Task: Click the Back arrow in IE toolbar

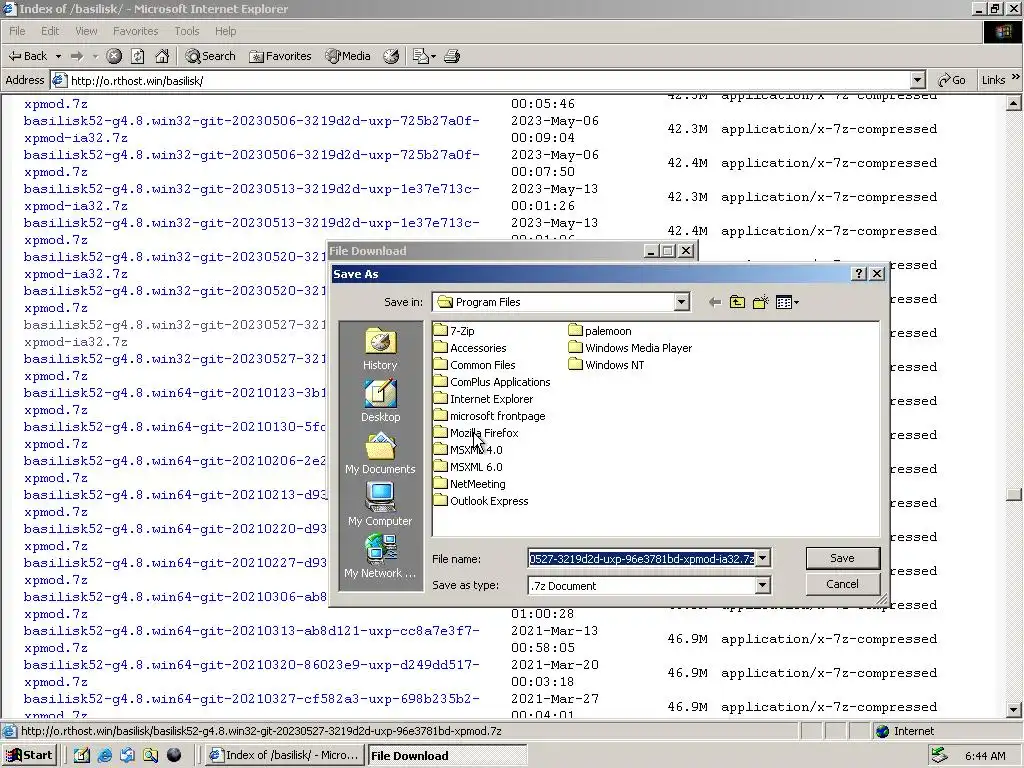Action: [27, 56]
